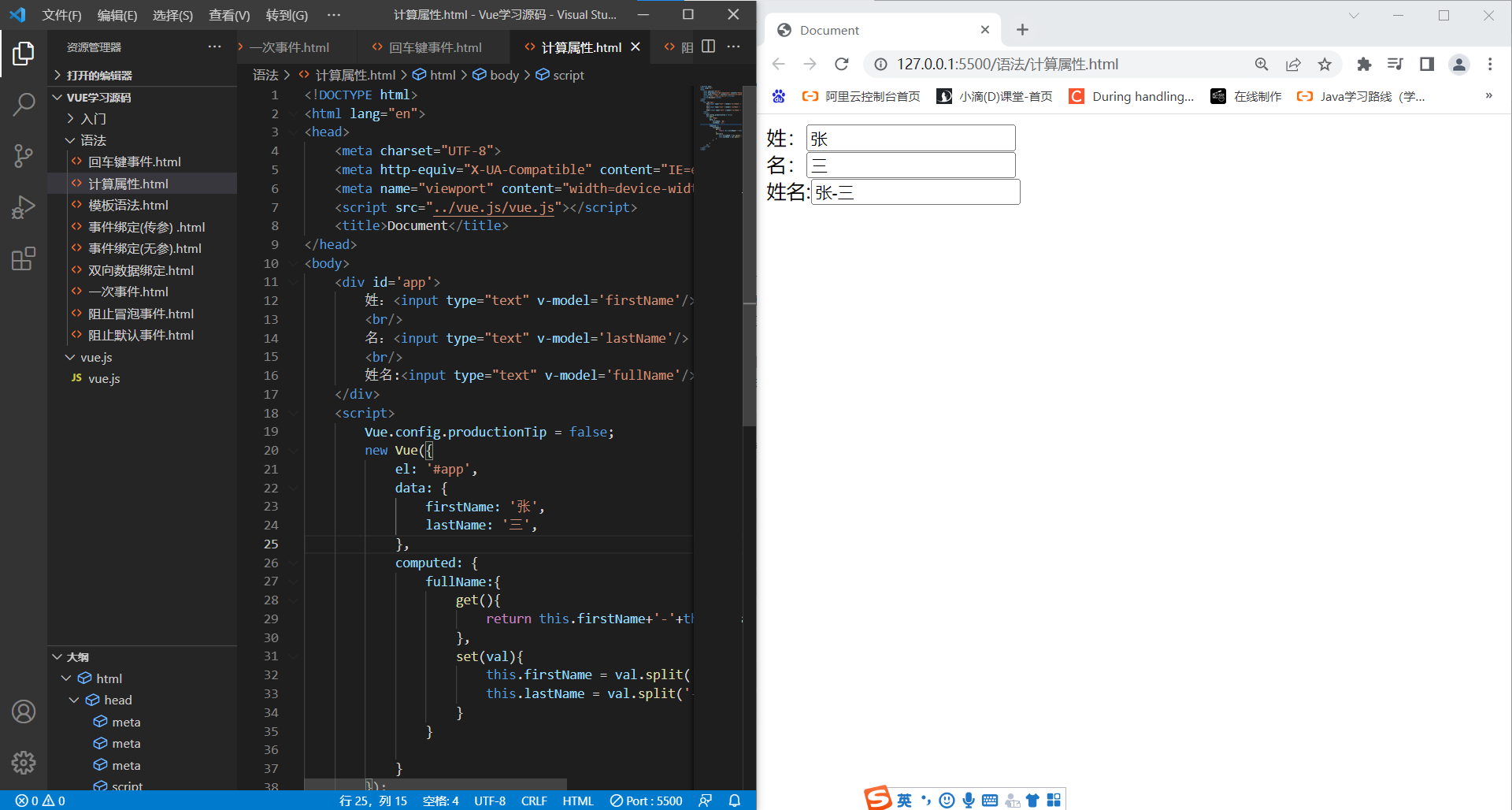
Task: Open the Chrome extensions puzzle menu
Action: click(x=1364, y=64)
